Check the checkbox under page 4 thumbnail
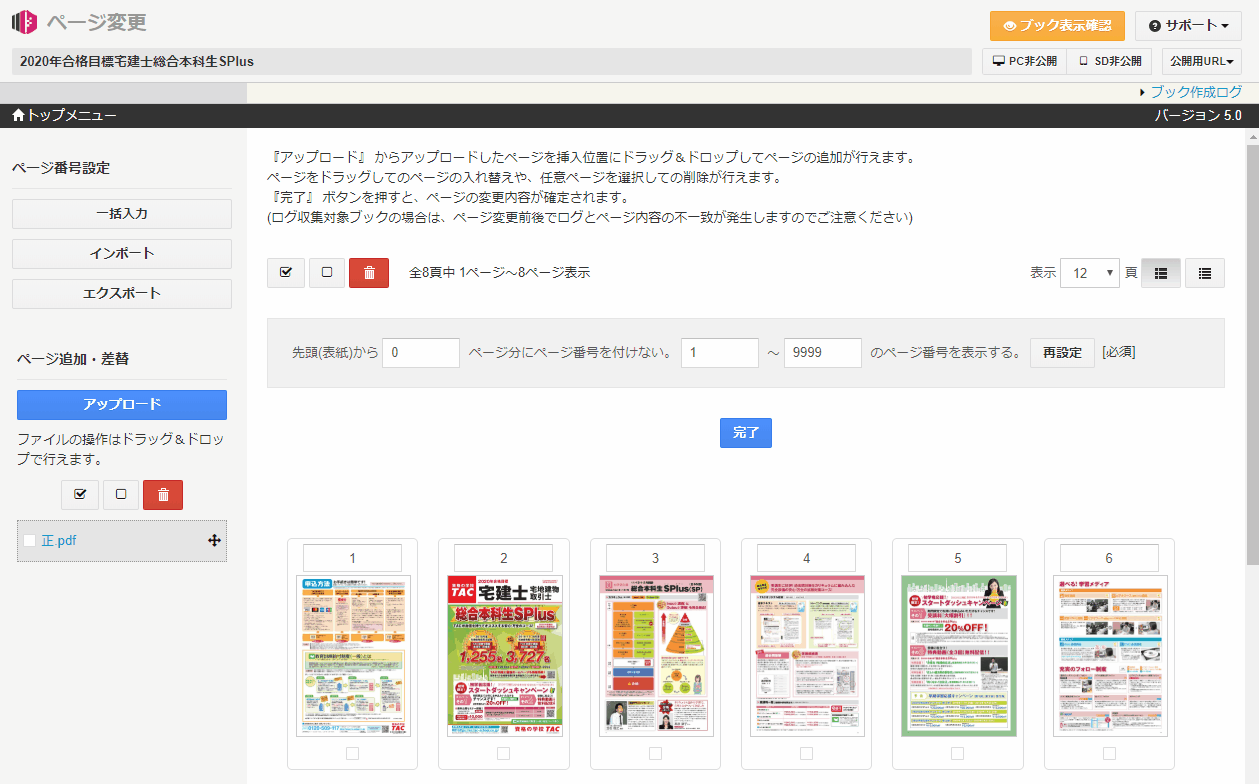The height and width of the screenshot is (784, 1259). [x=806, y=753]
